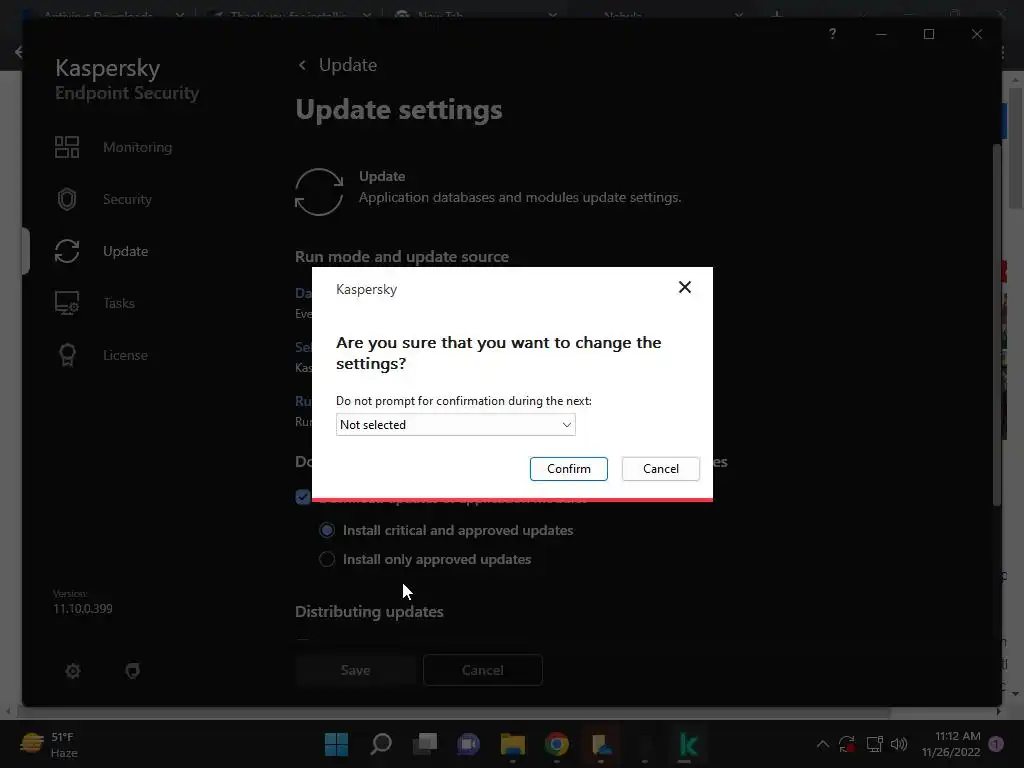1024x768 pixels.
Task: Click the sync status tray icon
Action: click(x=847, y=744)
